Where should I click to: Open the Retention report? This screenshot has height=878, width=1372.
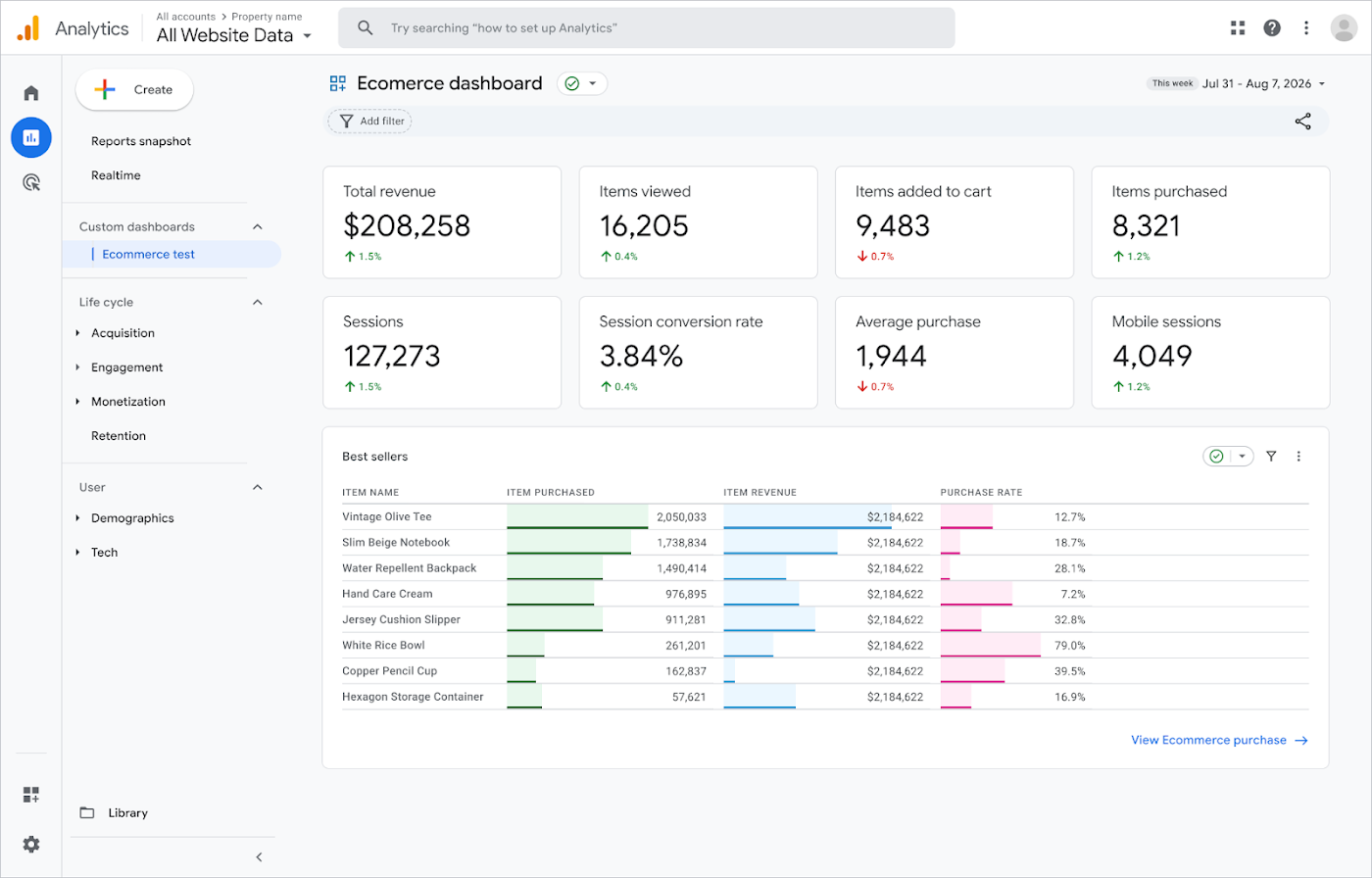click(119, 436)
